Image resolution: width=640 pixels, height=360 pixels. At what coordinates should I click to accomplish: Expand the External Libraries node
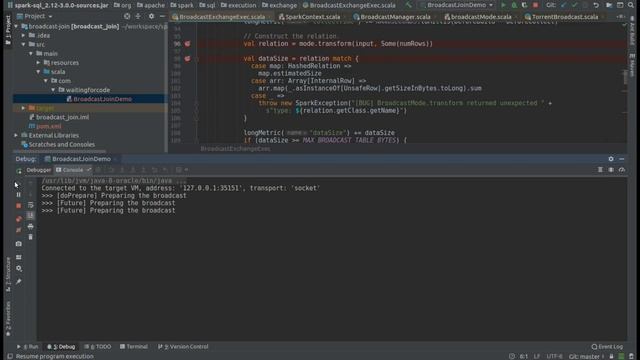tap(16, 135)
